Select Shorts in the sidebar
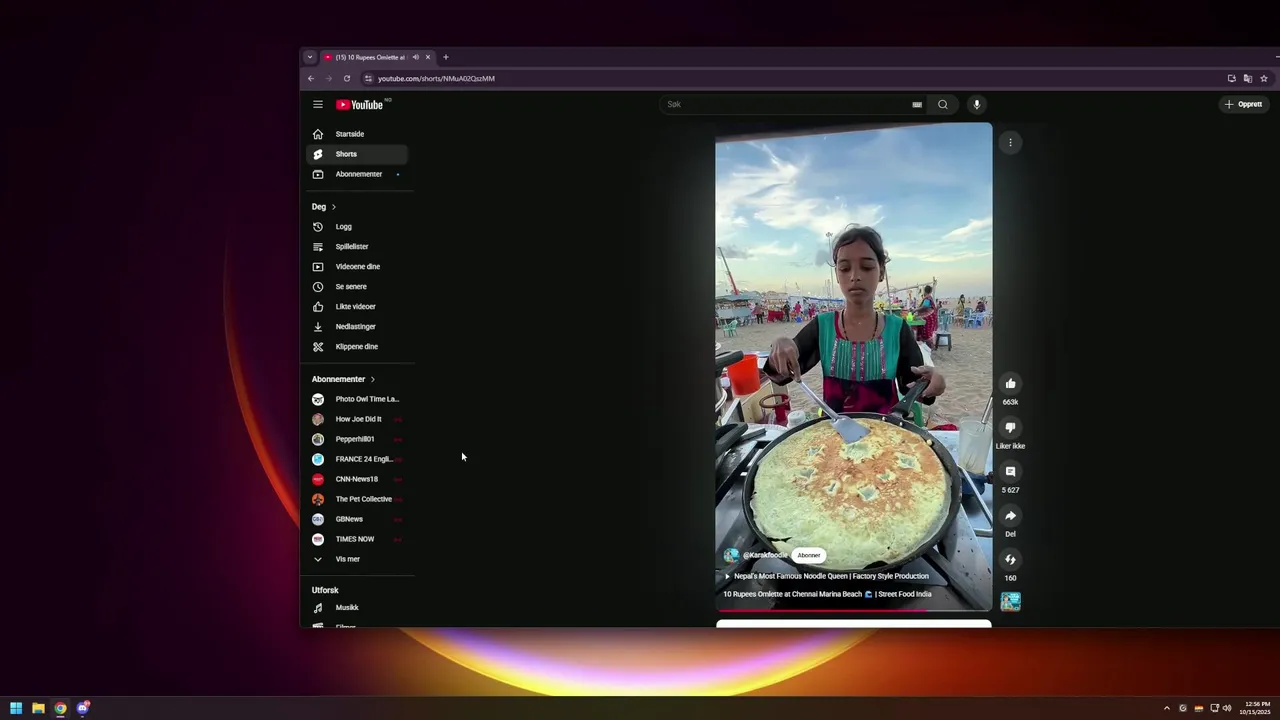The height and width of the screenshot is (720, 1280). tap(357, 154)
